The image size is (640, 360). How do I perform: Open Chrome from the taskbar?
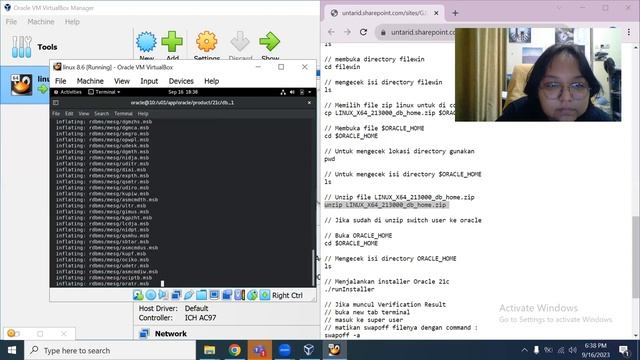pos(235,350)
